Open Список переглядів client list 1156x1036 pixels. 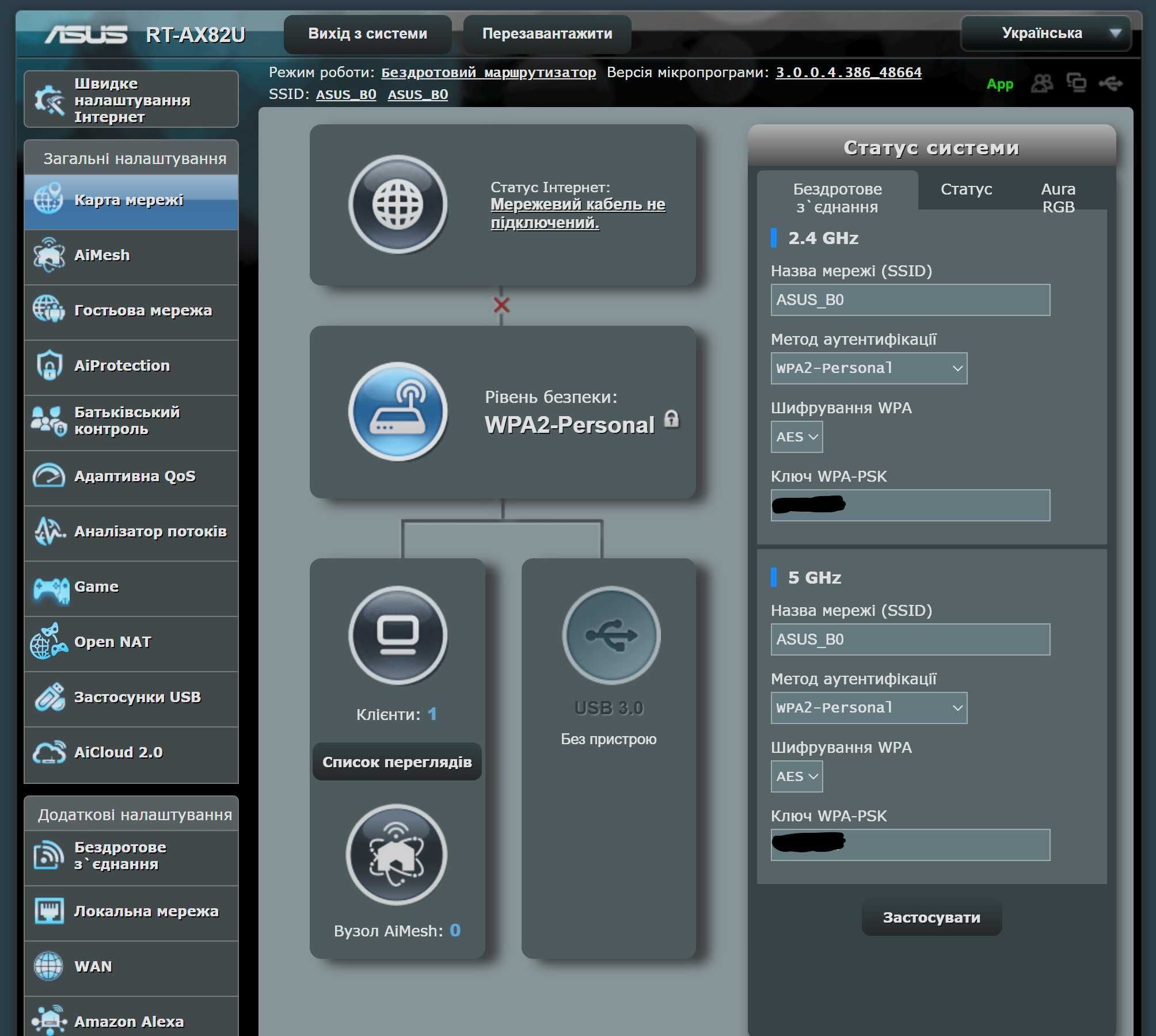397,762
